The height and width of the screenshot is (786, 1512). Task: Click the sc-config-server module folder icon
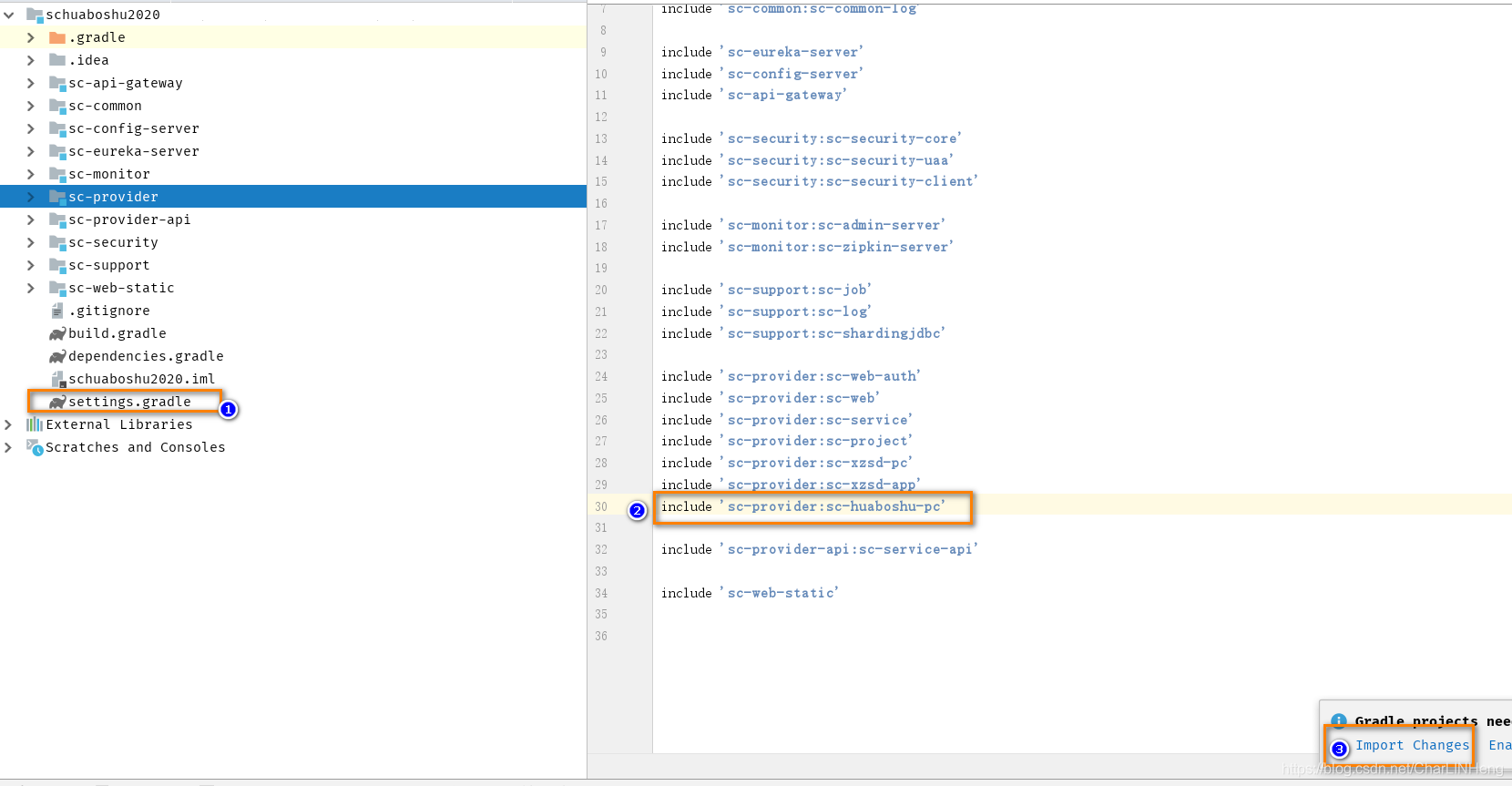[x=57, y=128]
